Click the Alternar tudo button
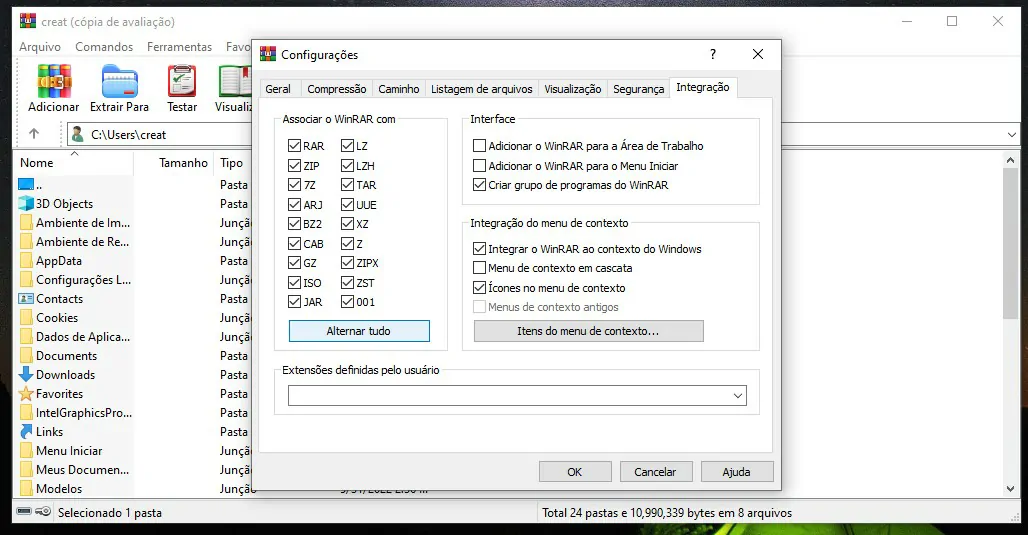The image size is (1028, 535). (359, 331)
